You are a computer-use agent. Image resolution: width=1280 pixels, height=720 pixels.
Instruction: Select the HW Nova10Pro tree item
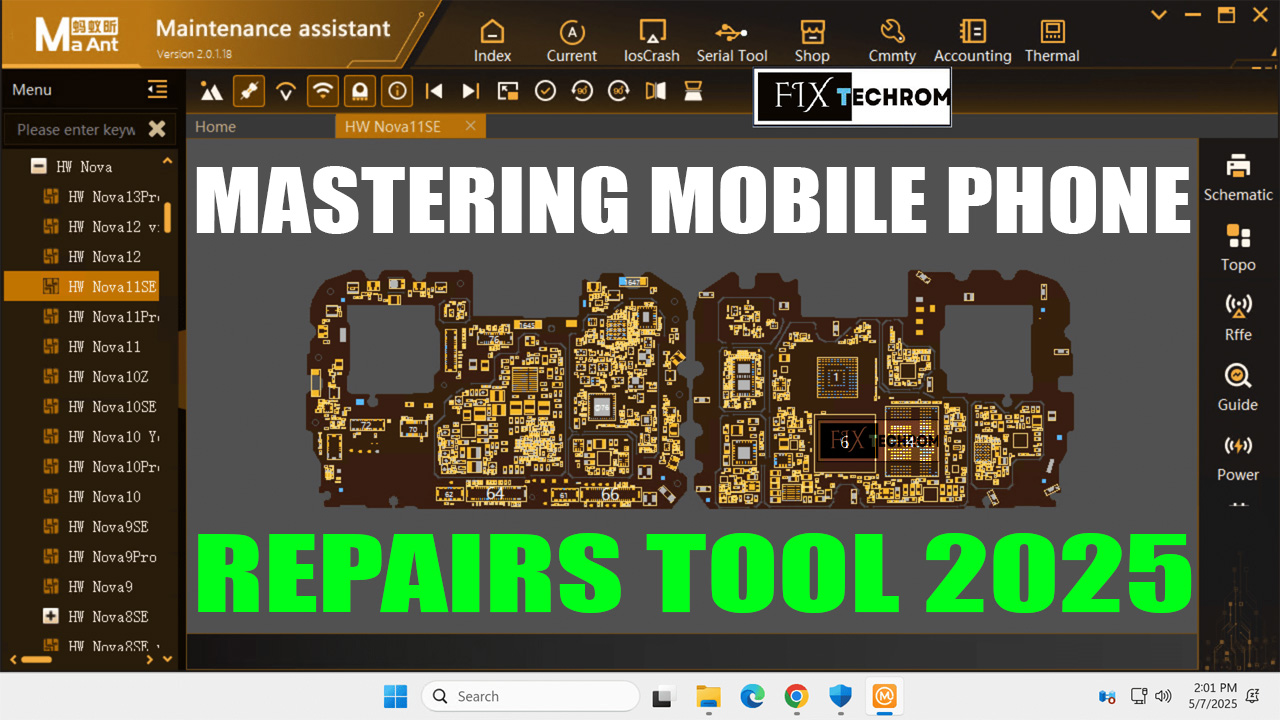(102, 466)
